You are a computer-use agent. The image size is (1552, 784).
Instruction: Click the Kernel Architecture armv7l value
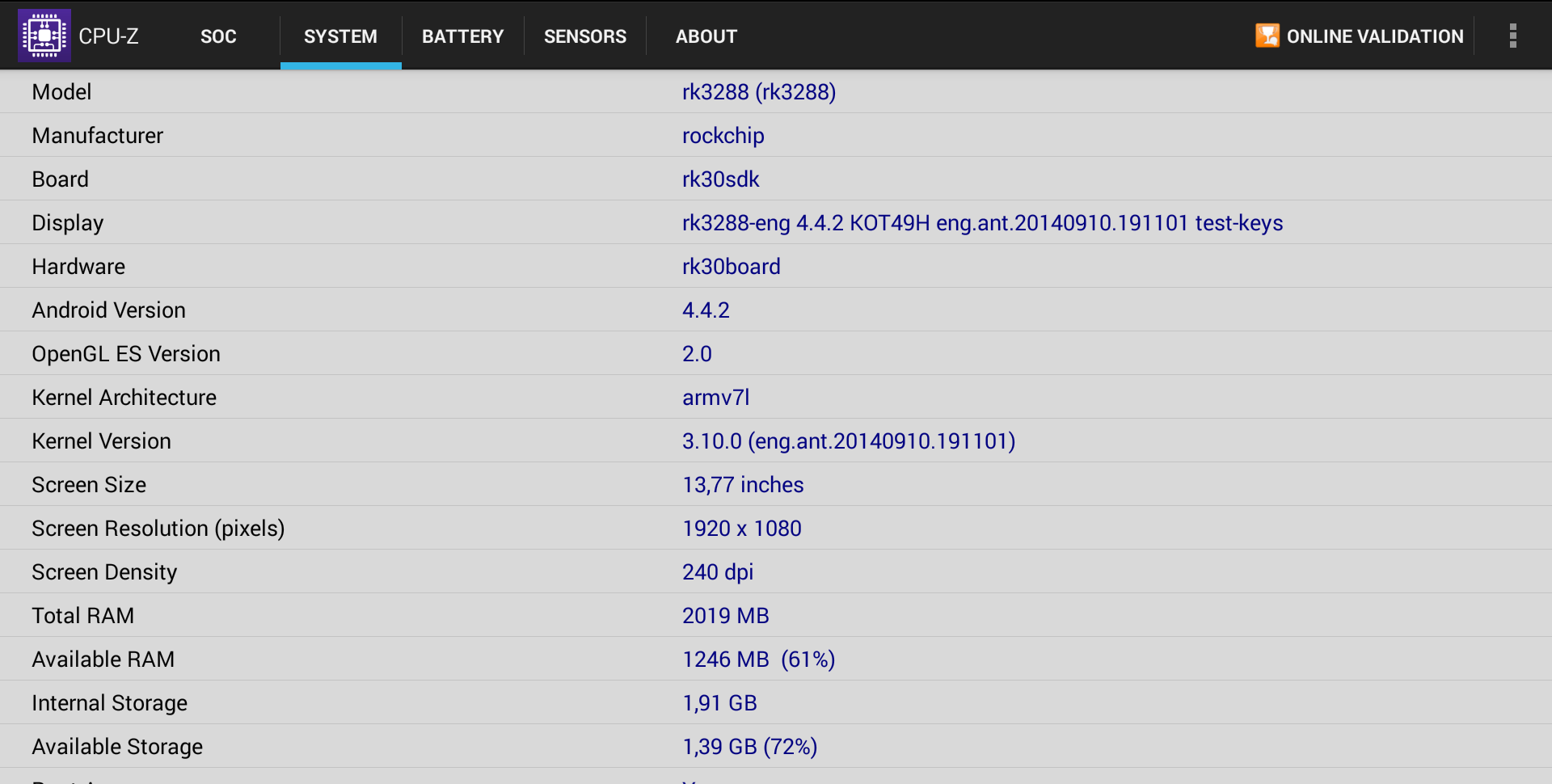click(x=715, y=398)
